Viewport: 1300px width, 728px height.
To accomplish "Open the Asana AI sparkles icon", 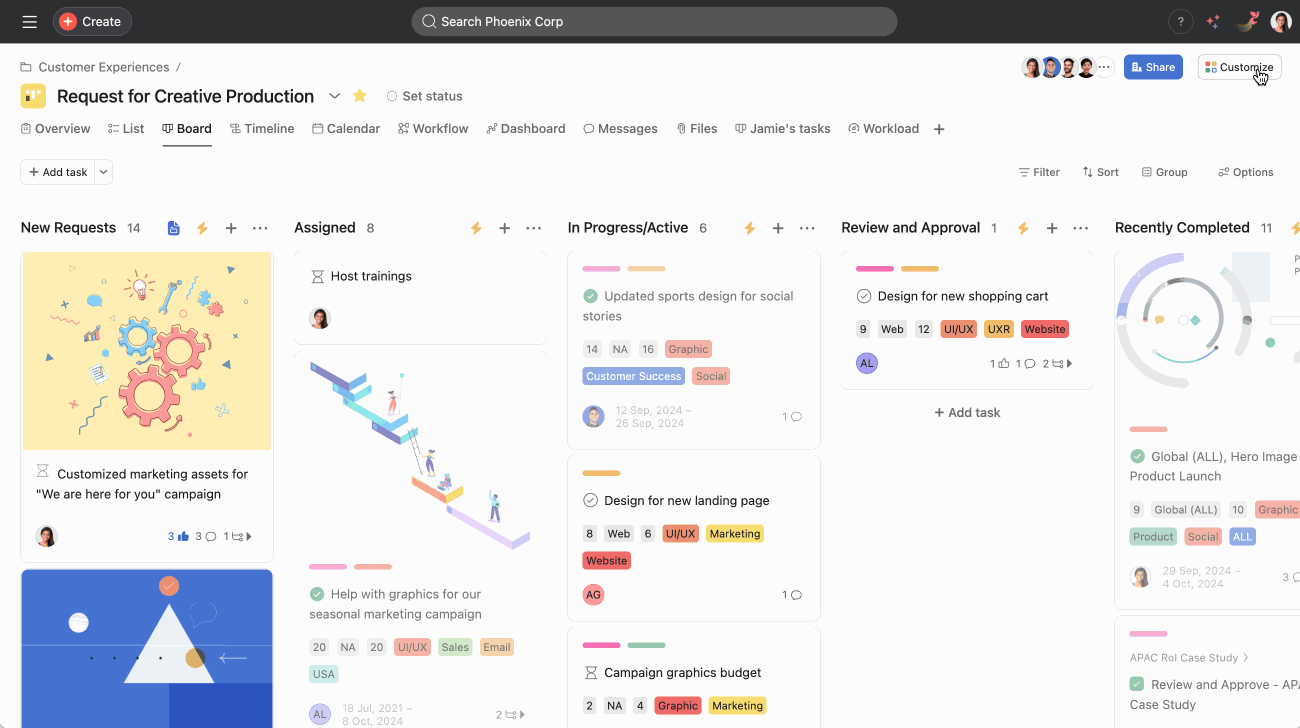I will click(1212, 21).
